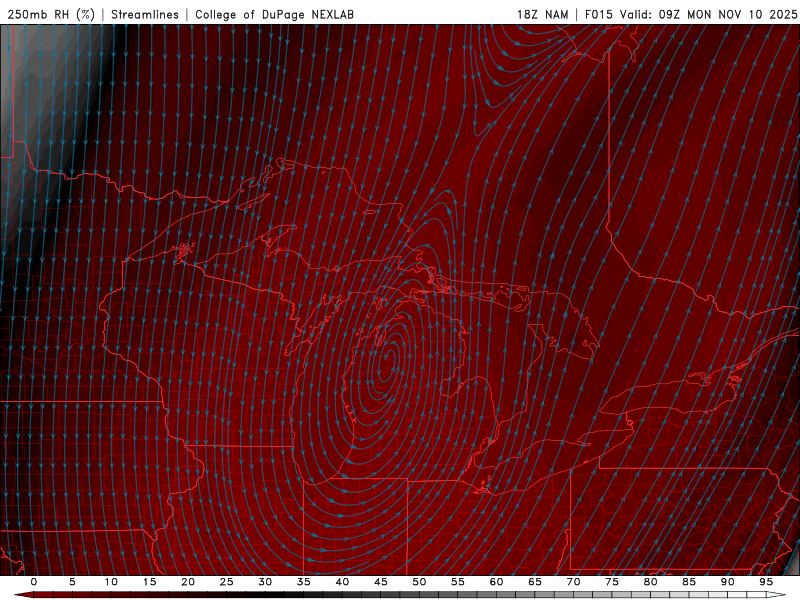
Task: Select the "70" color scale label
Action: click(x=573, y=582)
